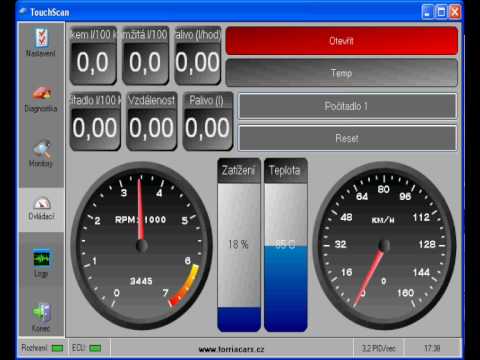Click the KM/H speedometer gauge

[384, 246]
